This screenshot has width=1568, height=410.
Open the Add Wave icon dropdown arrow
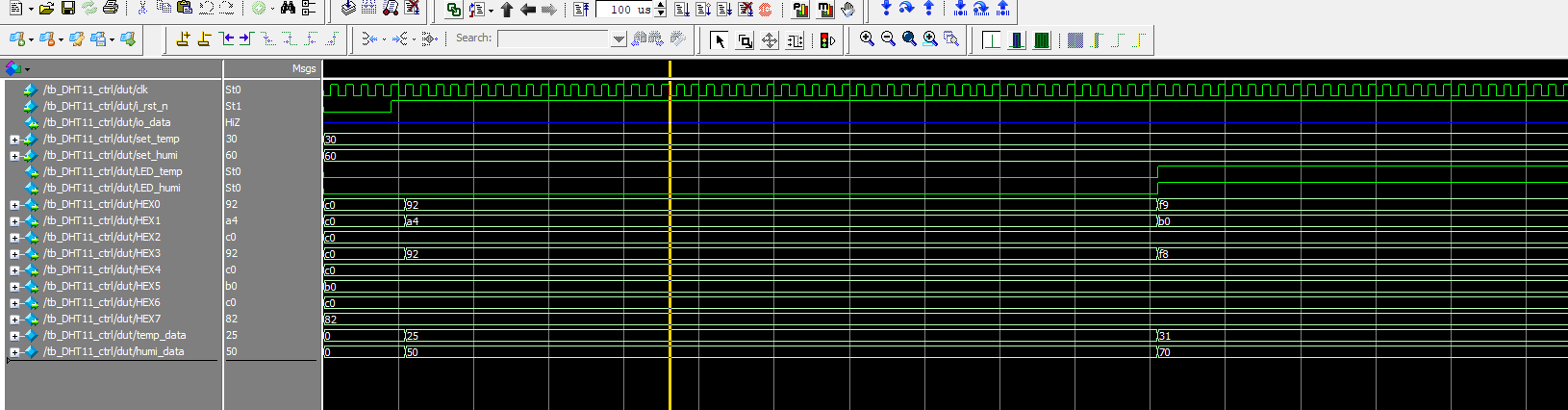[31, 39]
